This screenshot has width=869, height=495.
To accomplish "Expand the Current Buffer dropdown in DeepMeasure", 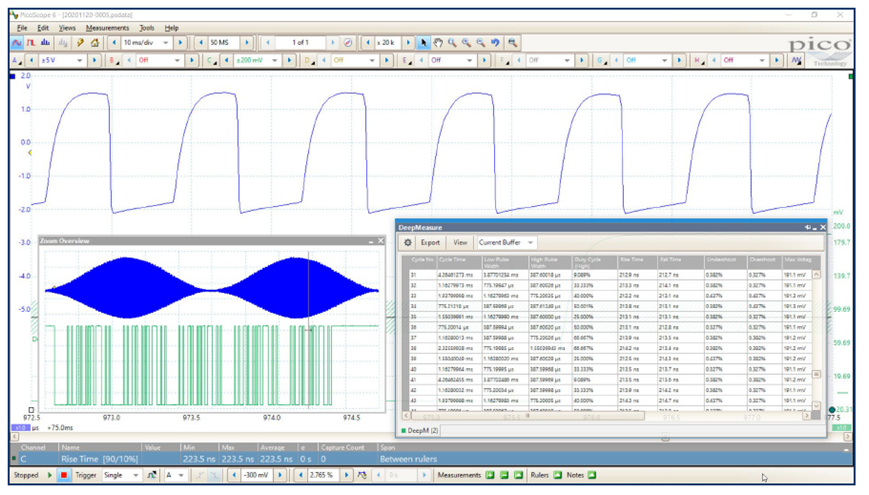I will pyautogui.click(x=531, y=242).
